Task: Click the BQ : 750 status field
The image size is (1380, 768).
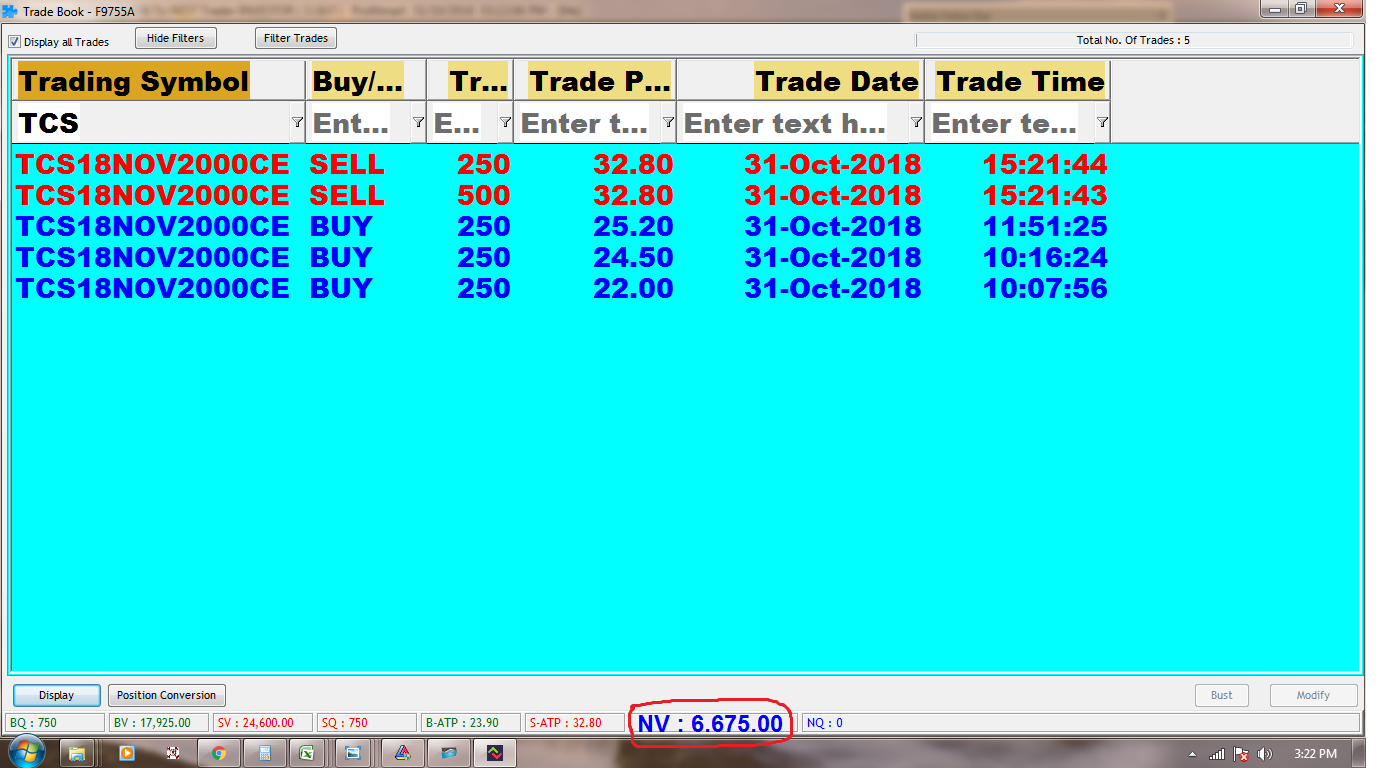Action: tap(55, 722)
